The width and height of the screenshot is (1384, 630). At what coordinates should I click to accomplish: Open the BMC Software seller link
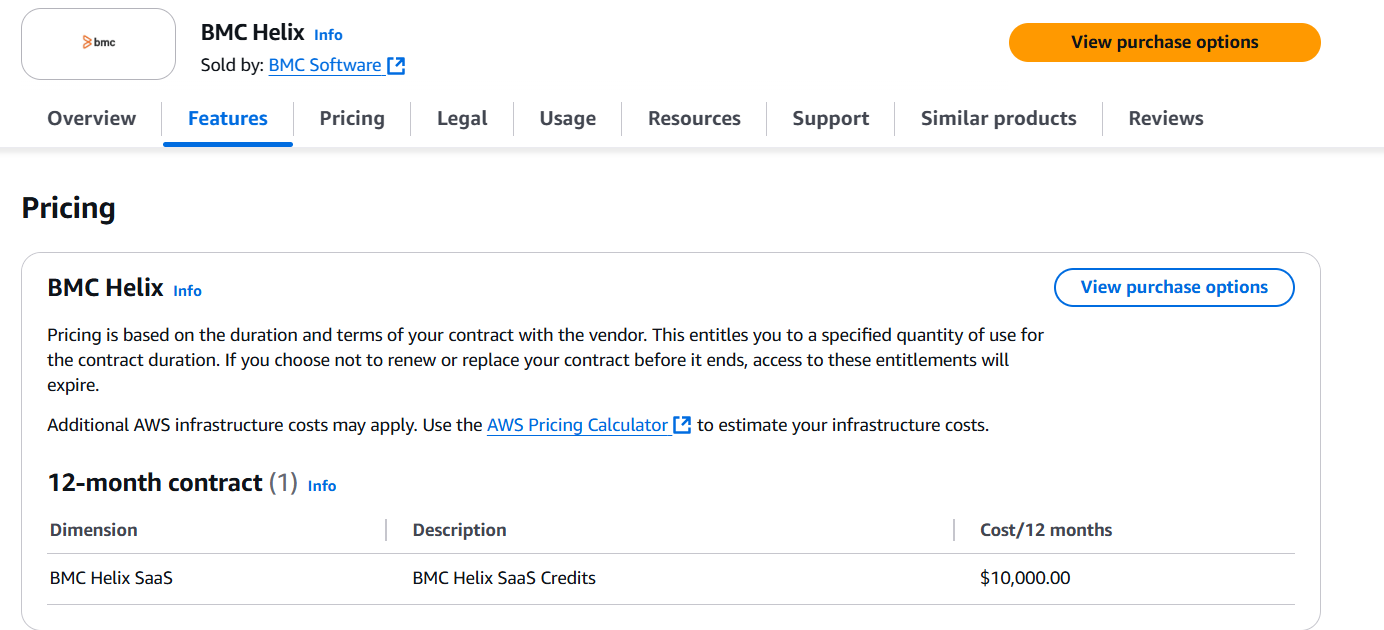pyautogui.click(x=325, y=66)
